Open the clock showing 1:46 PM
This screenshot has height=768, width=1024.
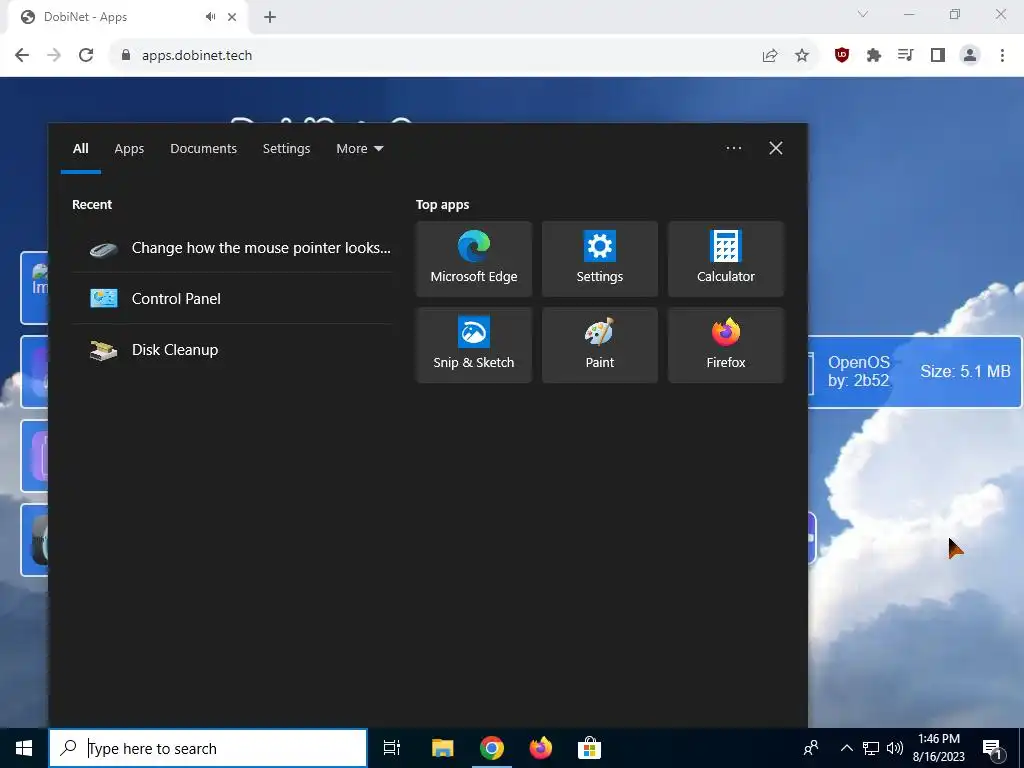coord(938,748)
